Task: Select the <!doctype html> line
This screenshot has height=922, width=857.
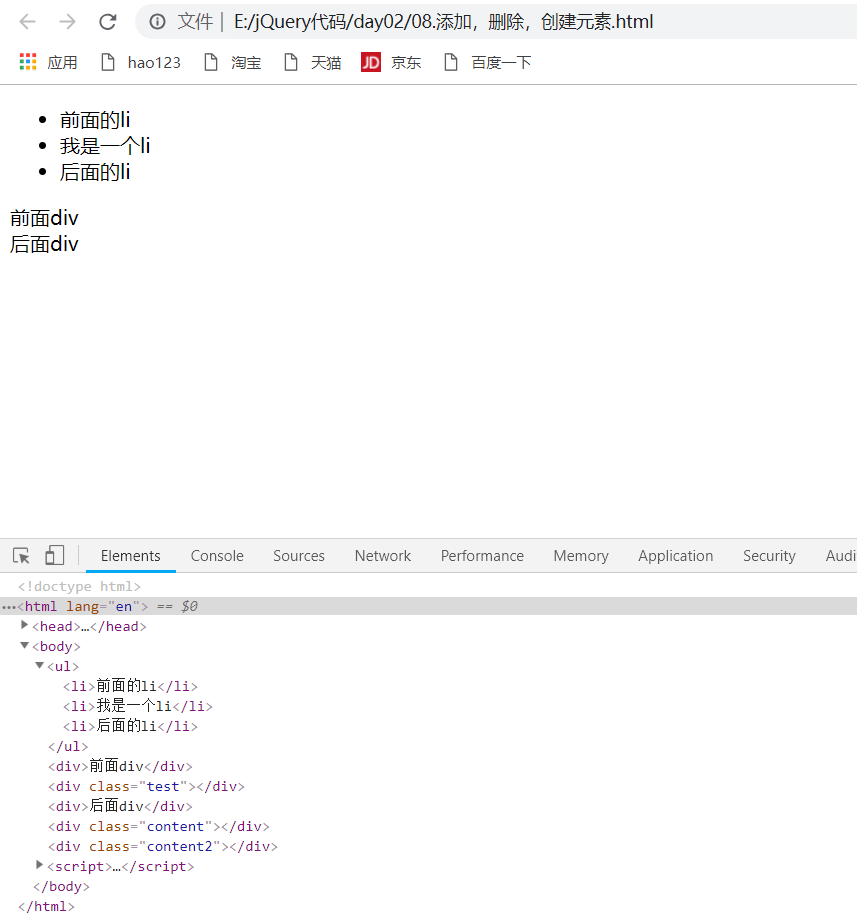Action: click(79, 586)
